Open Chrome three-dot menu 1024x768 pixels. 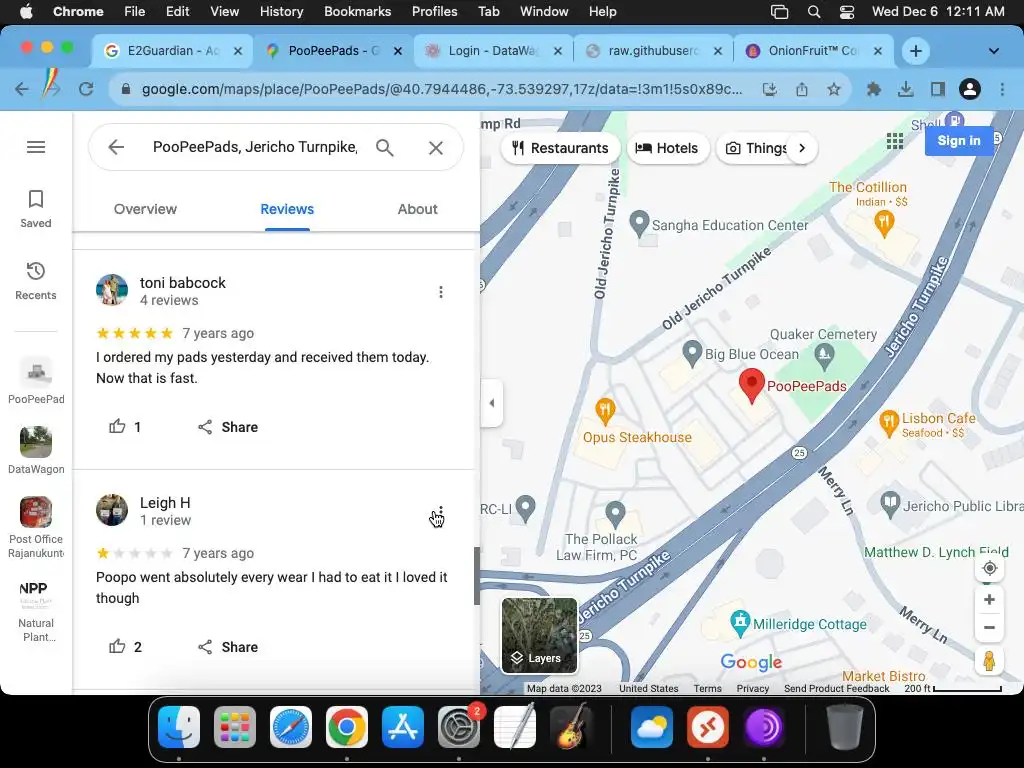click(x=1002, y=89)
